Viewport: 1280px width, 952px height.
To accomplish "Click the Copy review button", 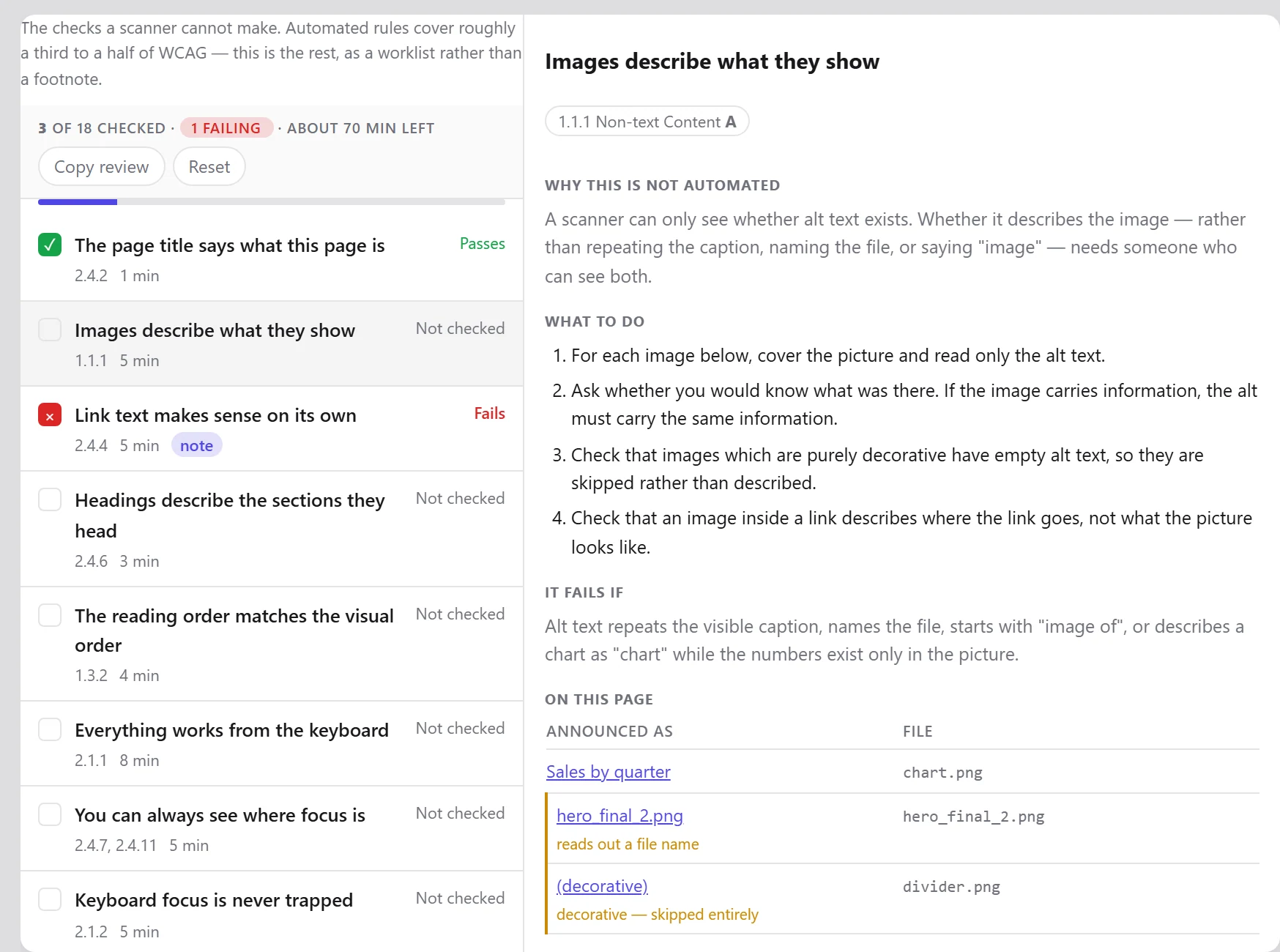I will pos(102,167).
